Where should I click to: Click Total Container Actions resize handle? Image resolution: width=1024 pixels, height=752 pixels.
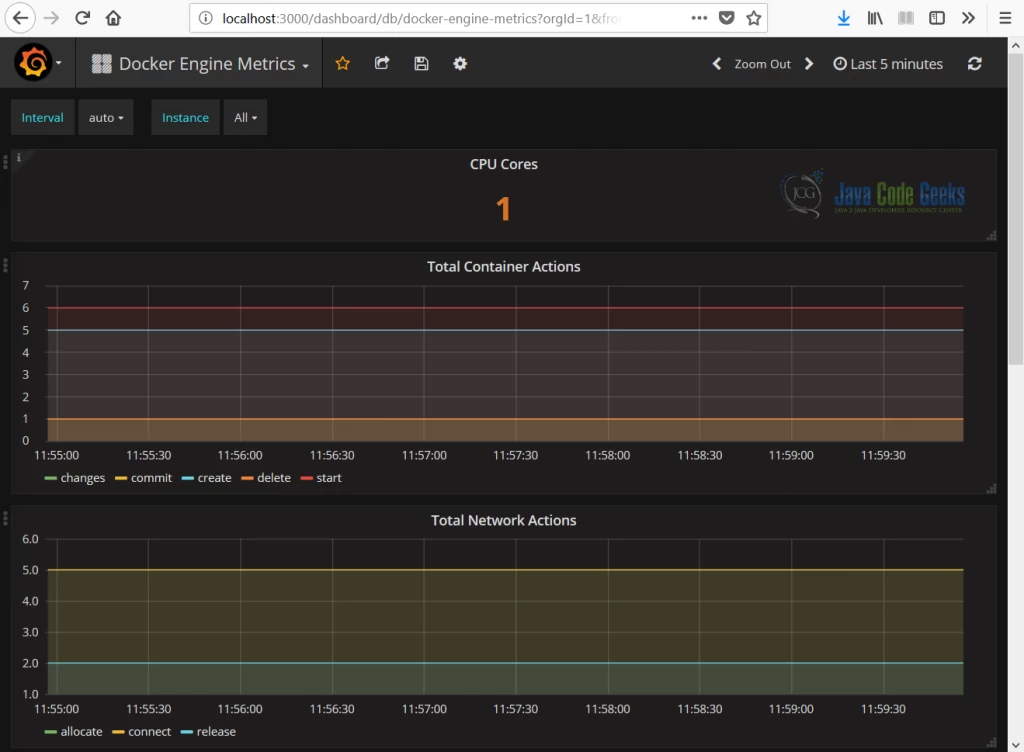[991, 488]
